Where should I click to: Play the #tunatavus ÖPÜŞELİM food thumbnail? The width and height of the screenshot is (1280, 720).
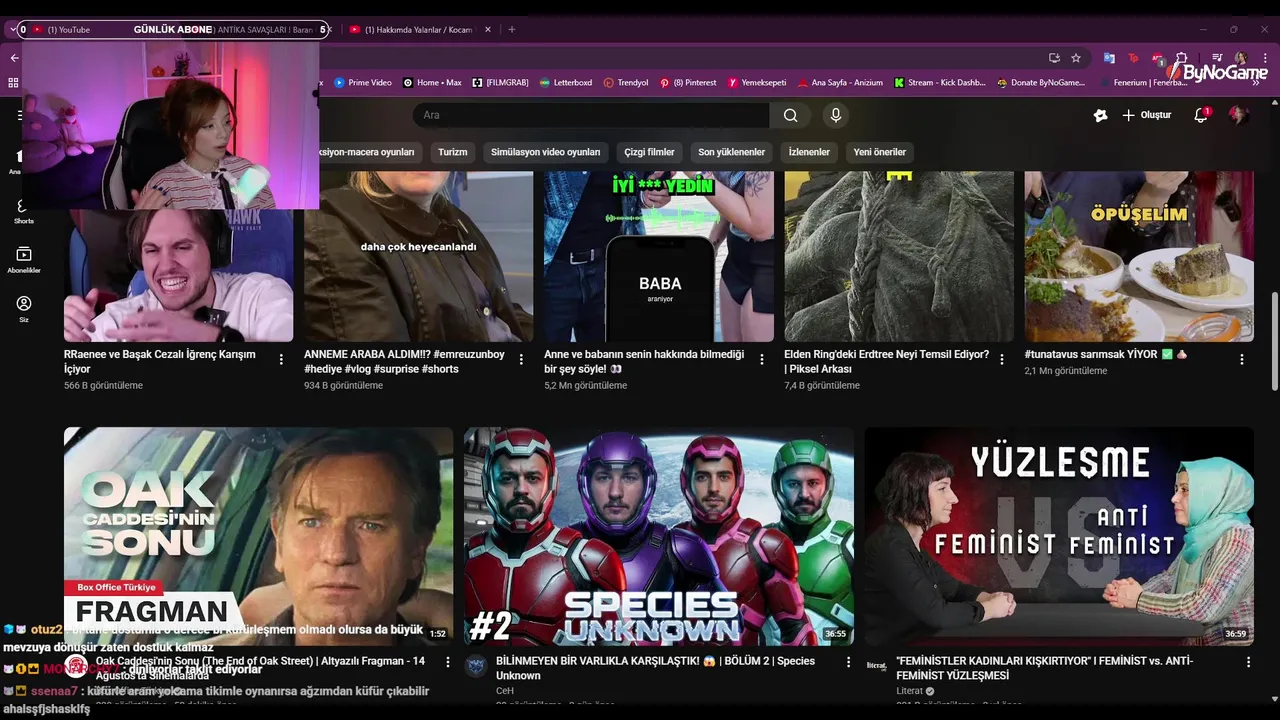click(1139, 256)
